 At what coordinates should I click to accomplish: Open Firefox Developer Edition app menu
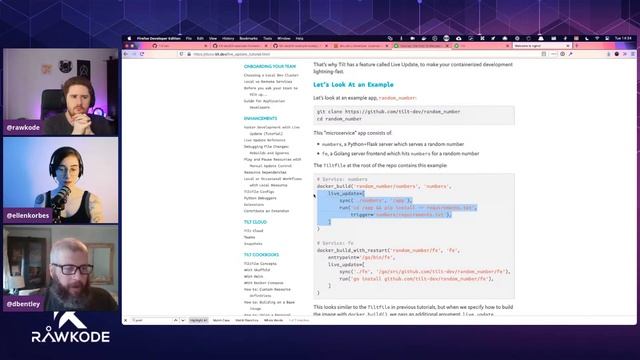click(x=158, y=38)
